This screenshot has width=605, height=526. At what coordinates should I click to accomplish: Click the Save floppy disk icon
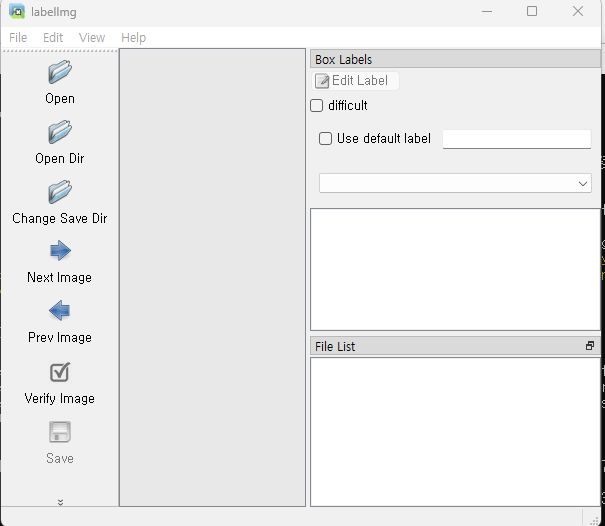60,432
